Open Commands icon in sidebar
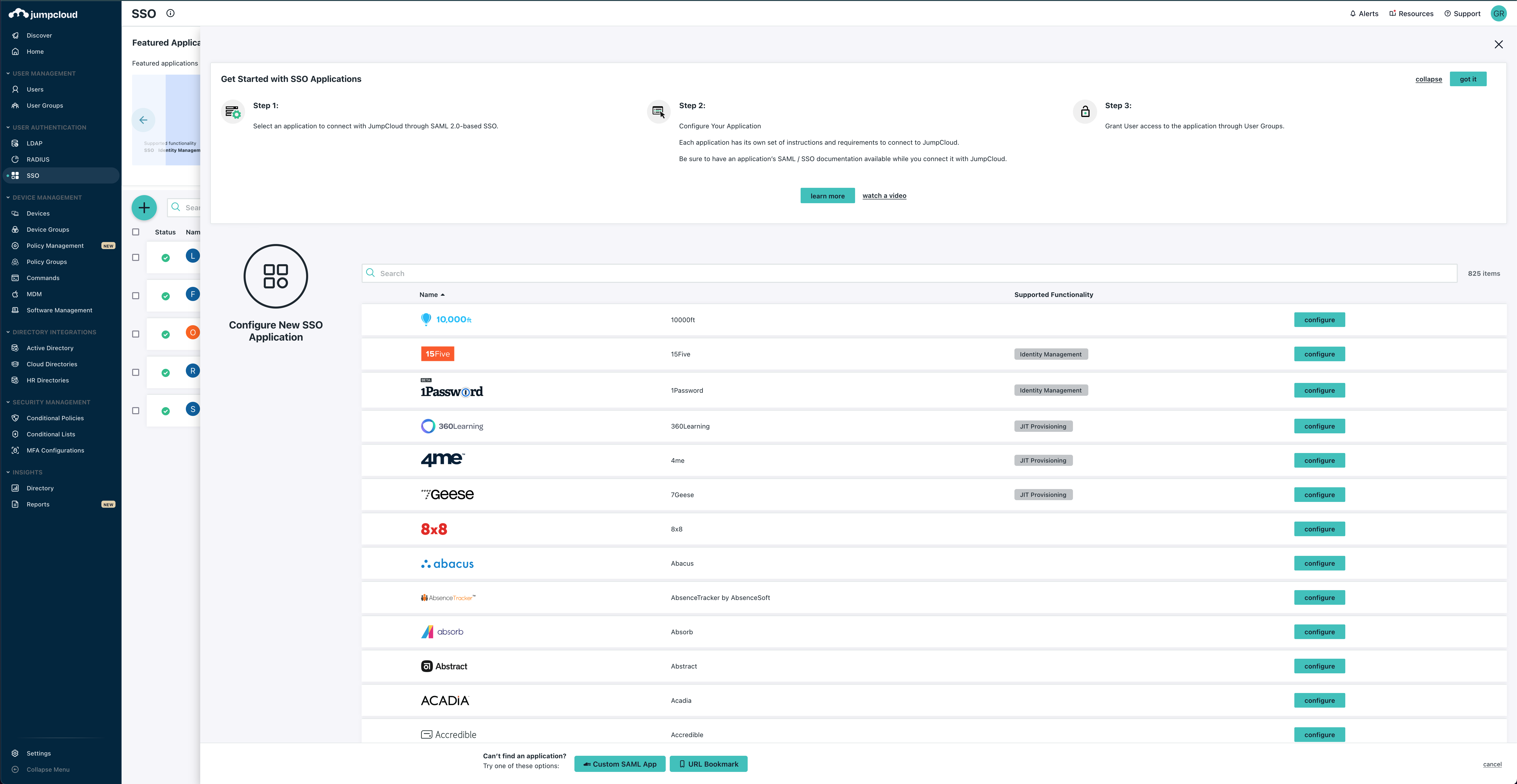Screen dimensions: 1517x784 15,278
